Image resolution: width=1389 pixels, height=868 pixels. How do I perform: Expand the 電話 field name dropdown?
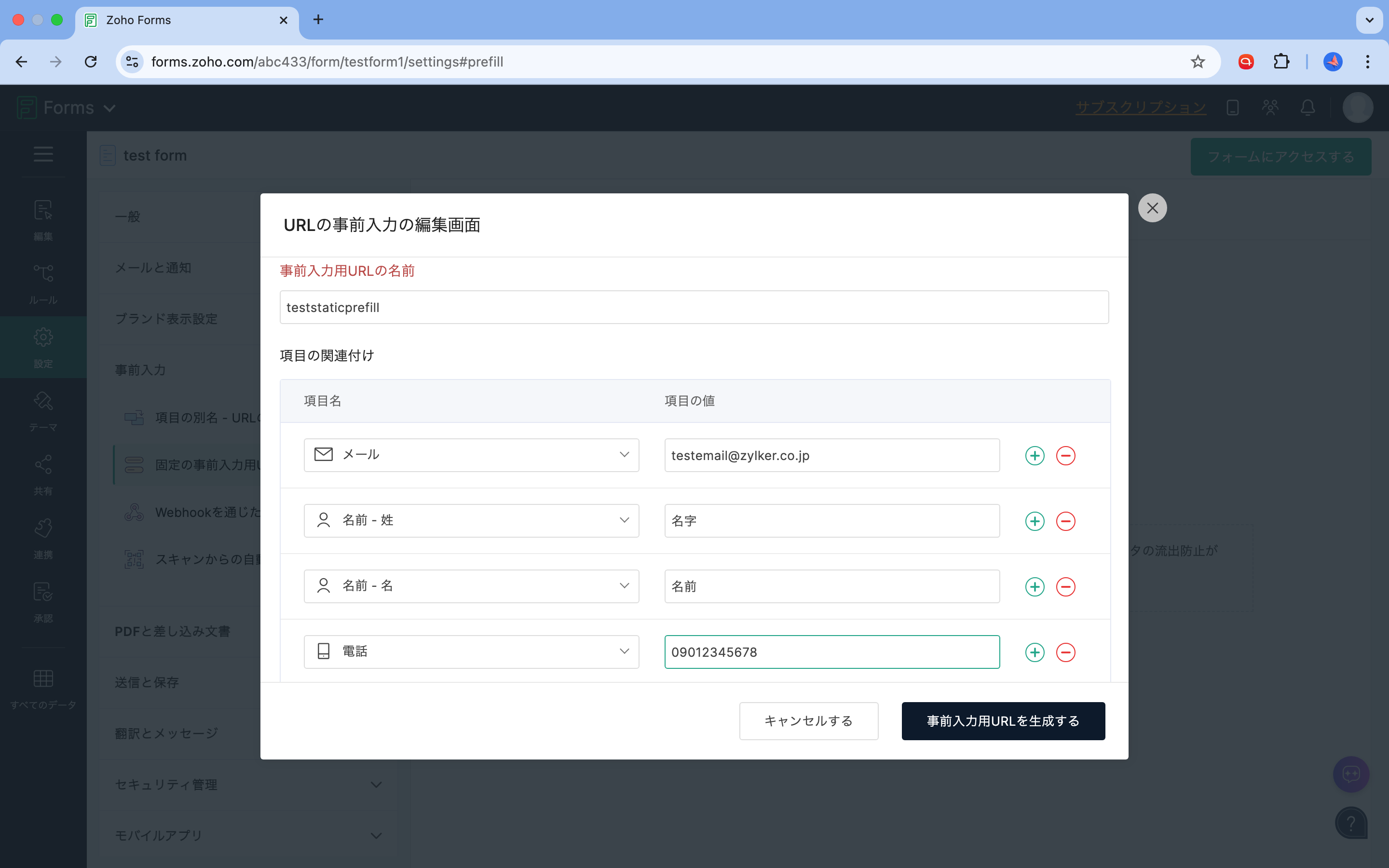pos(471,651)
